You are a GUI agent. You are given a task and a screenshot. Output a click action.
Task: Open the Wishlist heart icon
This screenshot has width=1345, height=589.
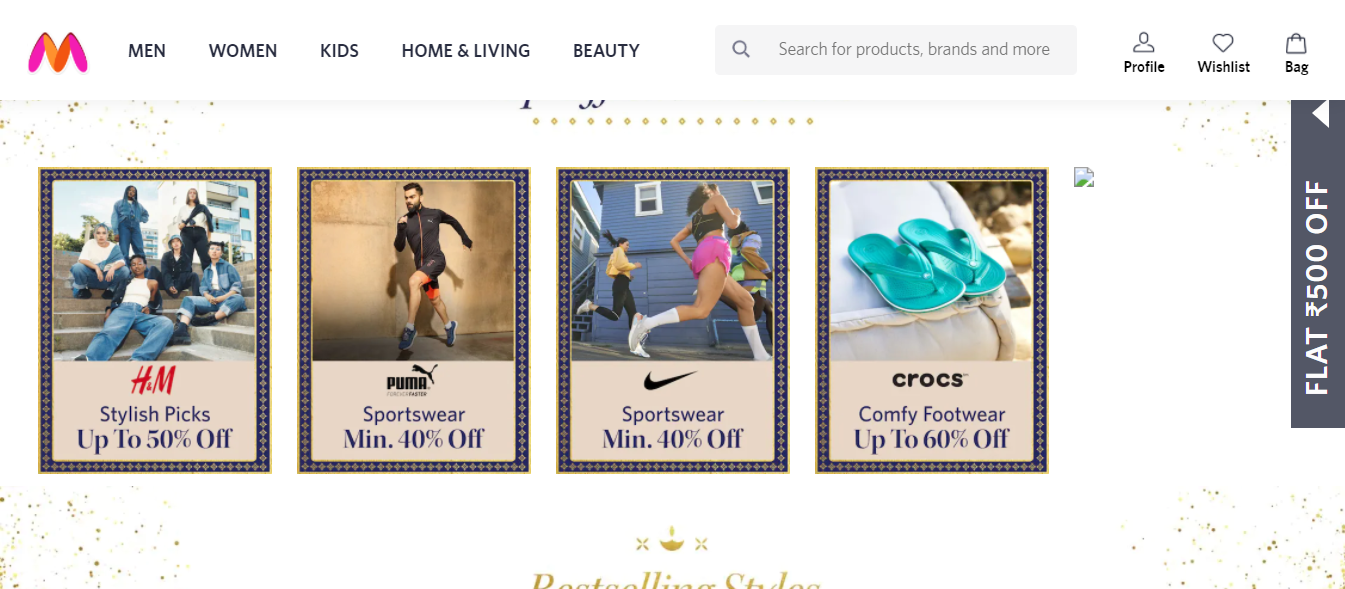coord(1223,43)
